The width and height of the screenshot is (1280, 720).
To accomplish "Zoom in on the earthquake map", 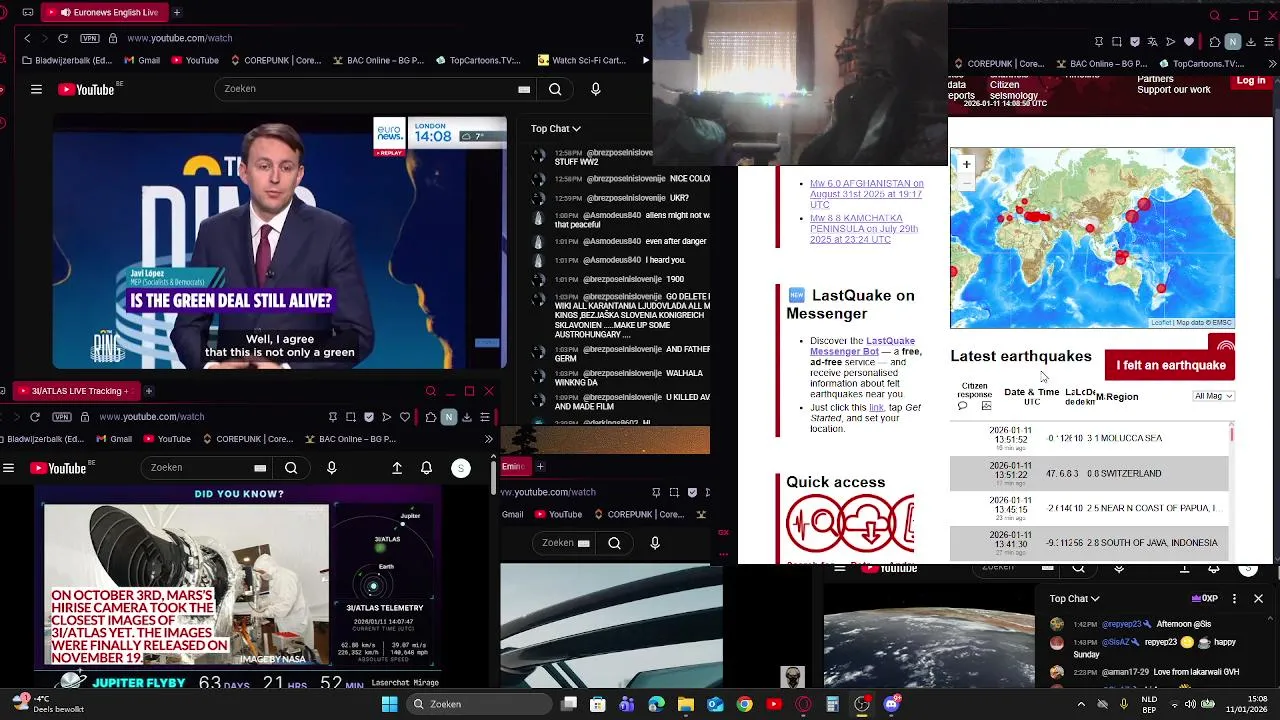I will pos(966,164).
